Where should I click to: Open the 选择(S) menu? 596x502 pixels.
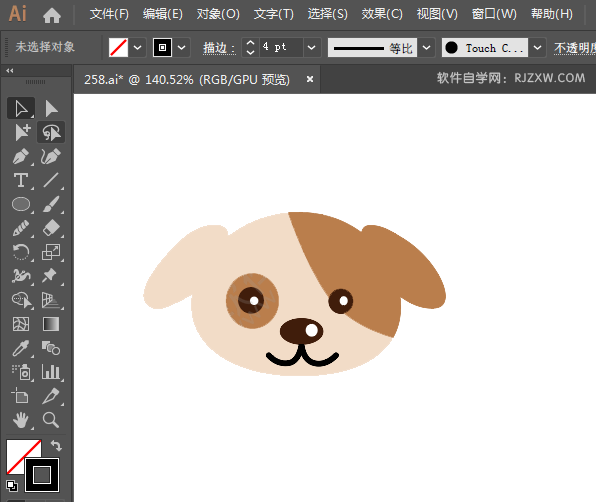click(x=327, y=14)
